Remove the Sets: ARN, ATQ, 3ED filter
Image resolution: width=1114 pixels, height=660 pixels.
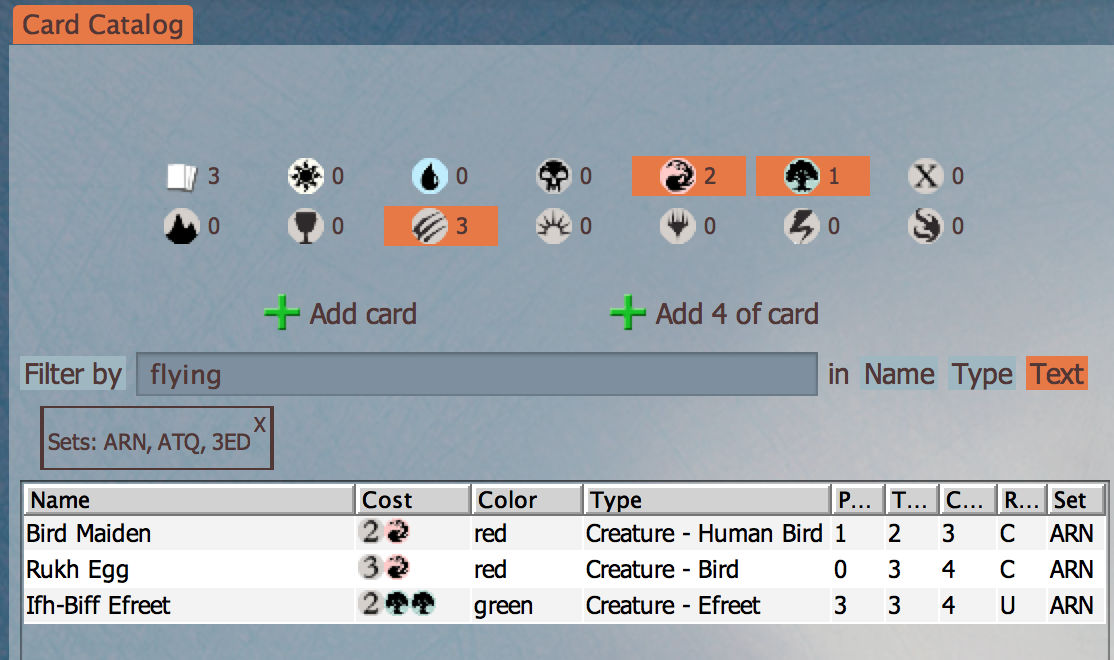(260, 425)
